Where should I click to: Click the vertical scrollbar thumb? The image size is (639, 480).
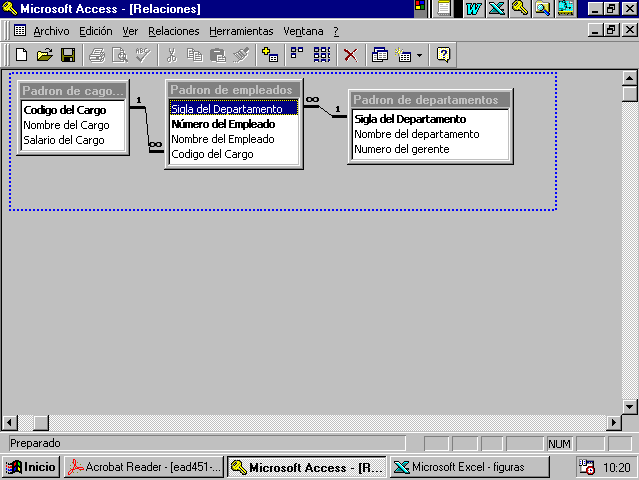630,94
